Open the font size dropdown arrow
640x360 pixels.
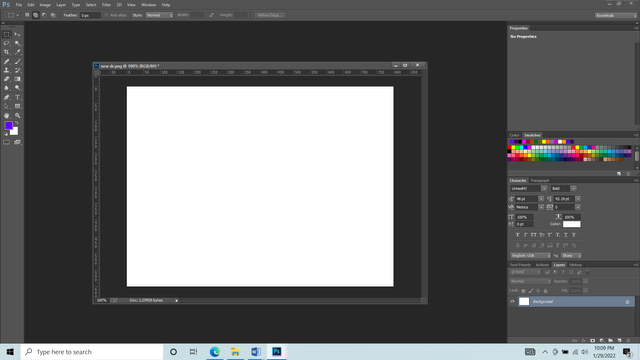541,199
